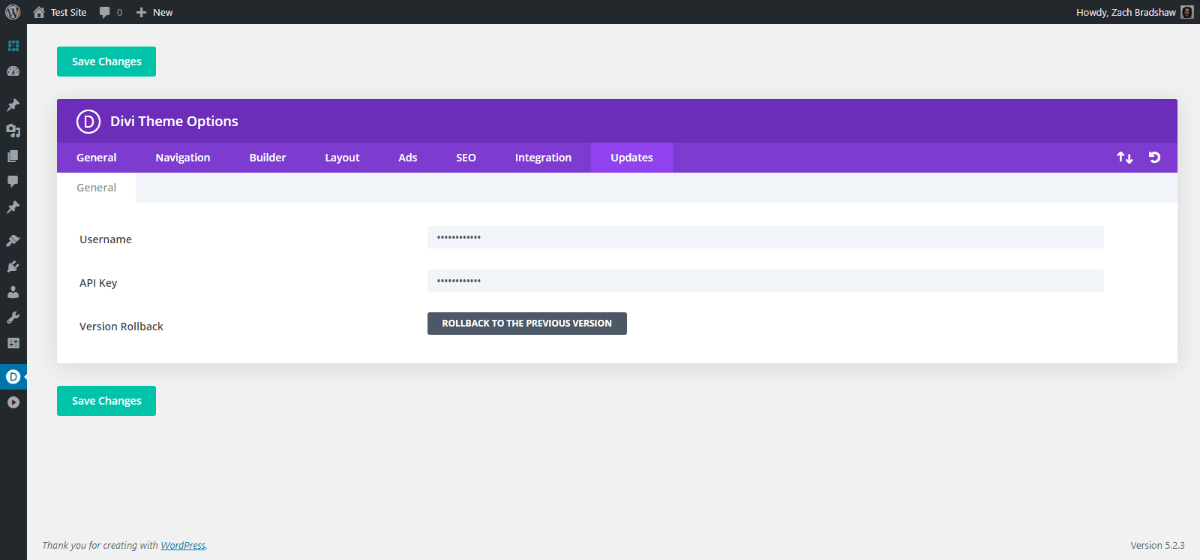Open the Posts pushpin icon in sidebar

(13, 105)
